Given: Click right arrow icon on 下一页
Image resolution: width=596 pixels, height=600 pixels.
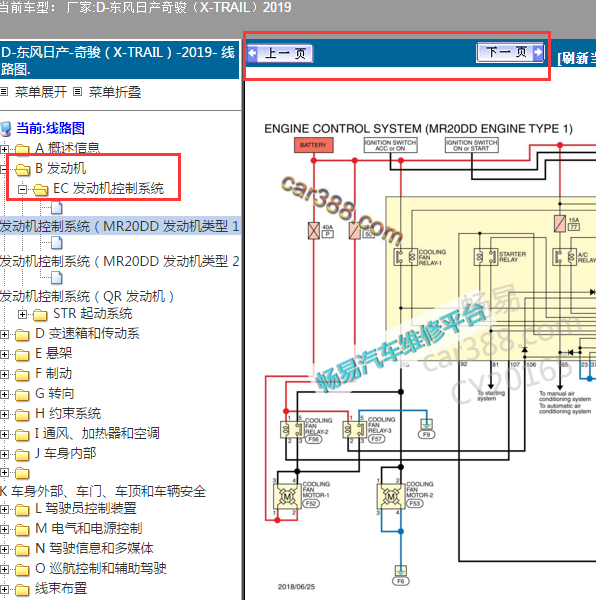Looking at the screenshot, I should [538, 52].
